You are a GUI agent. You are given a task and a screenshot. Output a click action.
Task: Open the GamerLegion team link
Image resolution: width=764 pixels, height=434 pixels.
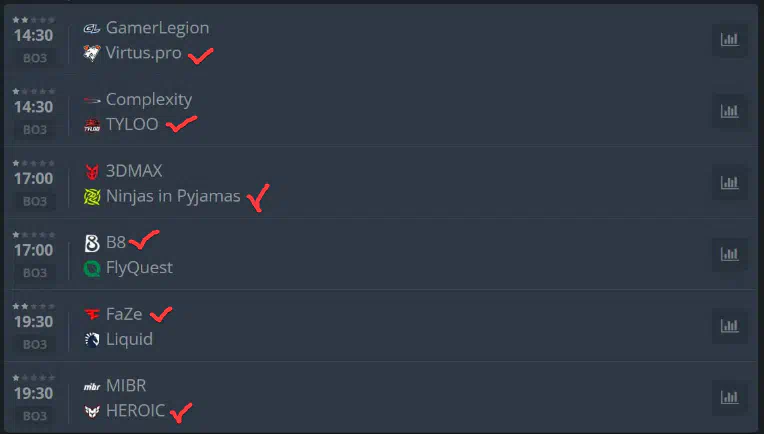[157, 28]
